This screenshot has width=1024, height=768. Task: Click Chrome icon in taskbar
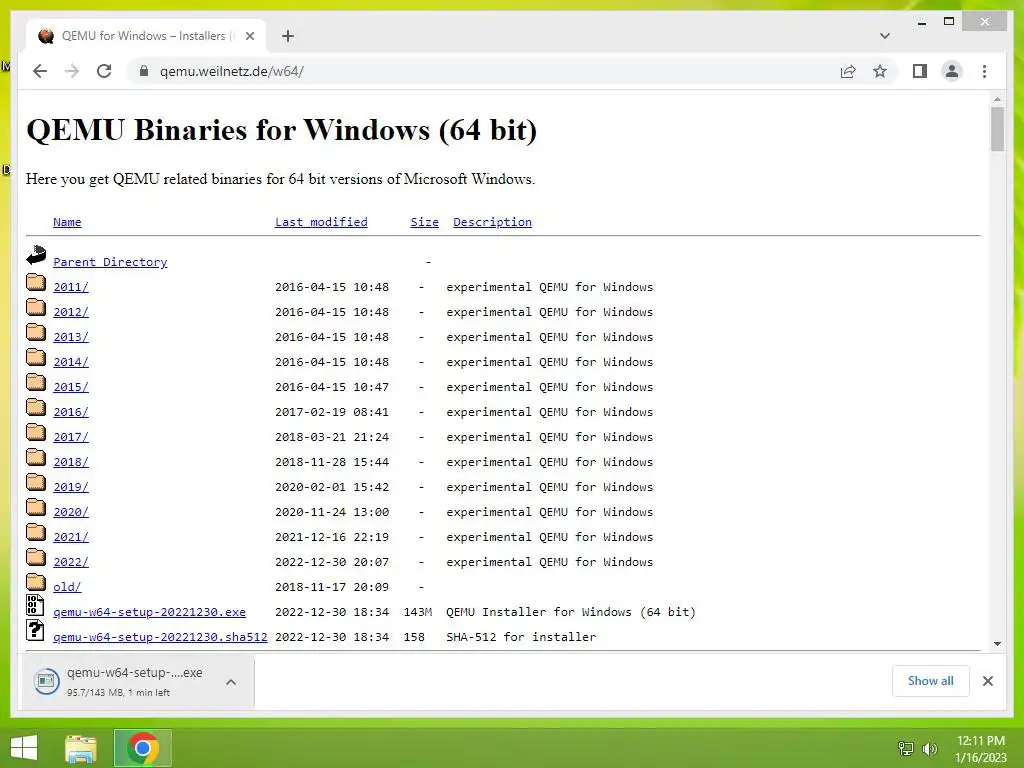(143, 748)
